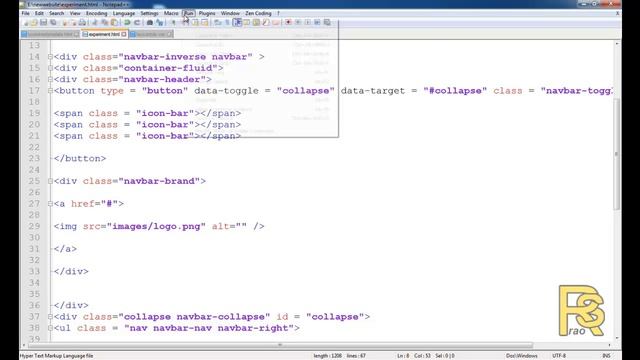Click the Stop Recording macro icon
Screen dimensions: 640x360
tap(298, 22)
